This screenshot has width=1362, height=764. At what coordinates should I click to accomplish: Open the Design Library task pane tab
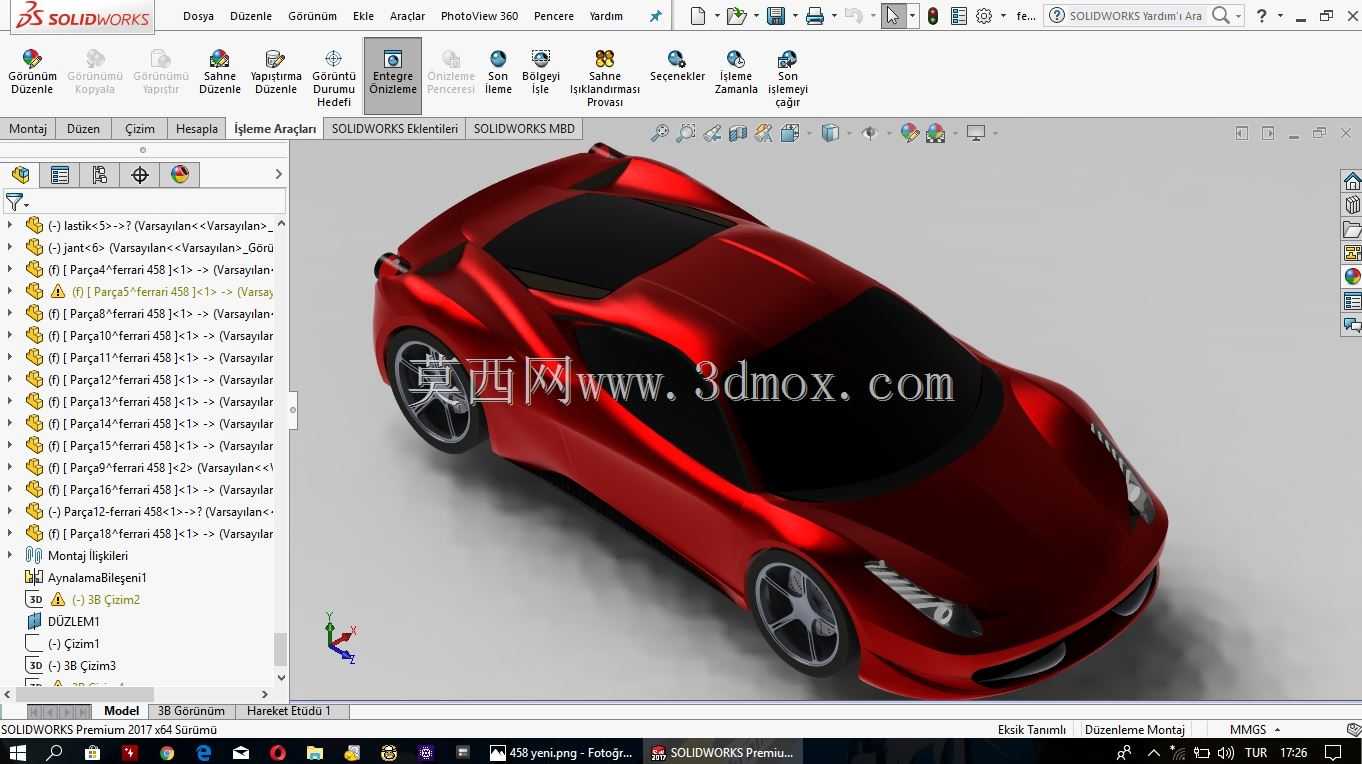1352,205
